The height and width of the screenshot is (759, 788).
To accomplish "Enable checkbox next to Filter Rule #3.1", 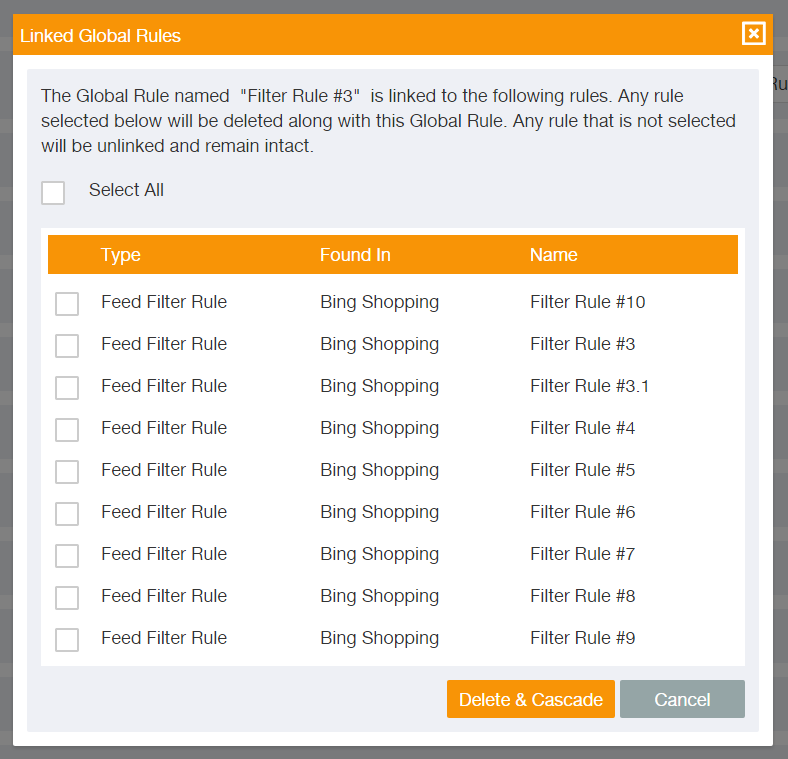I will [x=67, y=388].
